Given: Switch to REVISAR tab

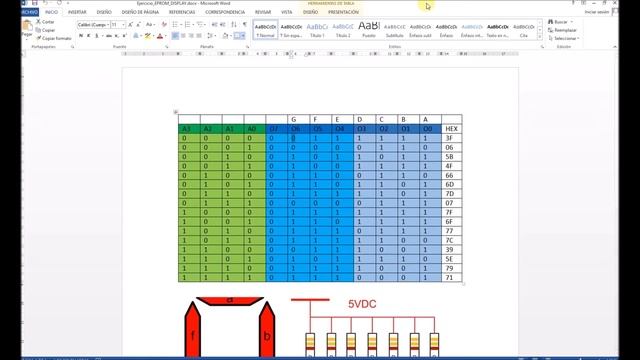Looking at the screenshot, I should pos(263,12).
